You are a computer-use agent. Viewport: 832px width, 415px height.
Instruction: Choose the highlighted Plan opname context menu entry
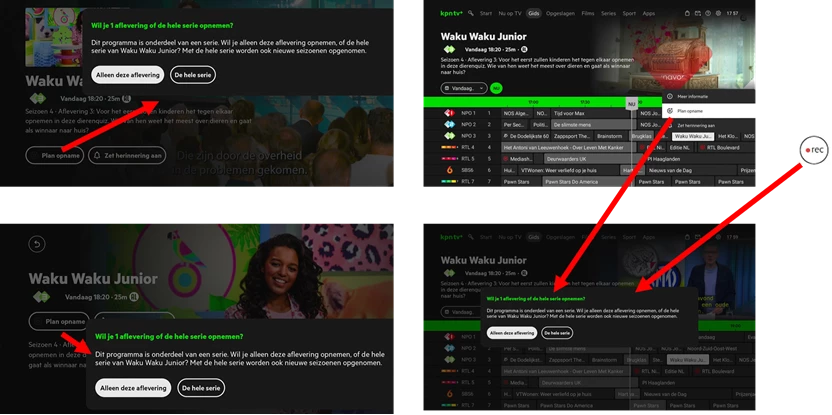708,111
